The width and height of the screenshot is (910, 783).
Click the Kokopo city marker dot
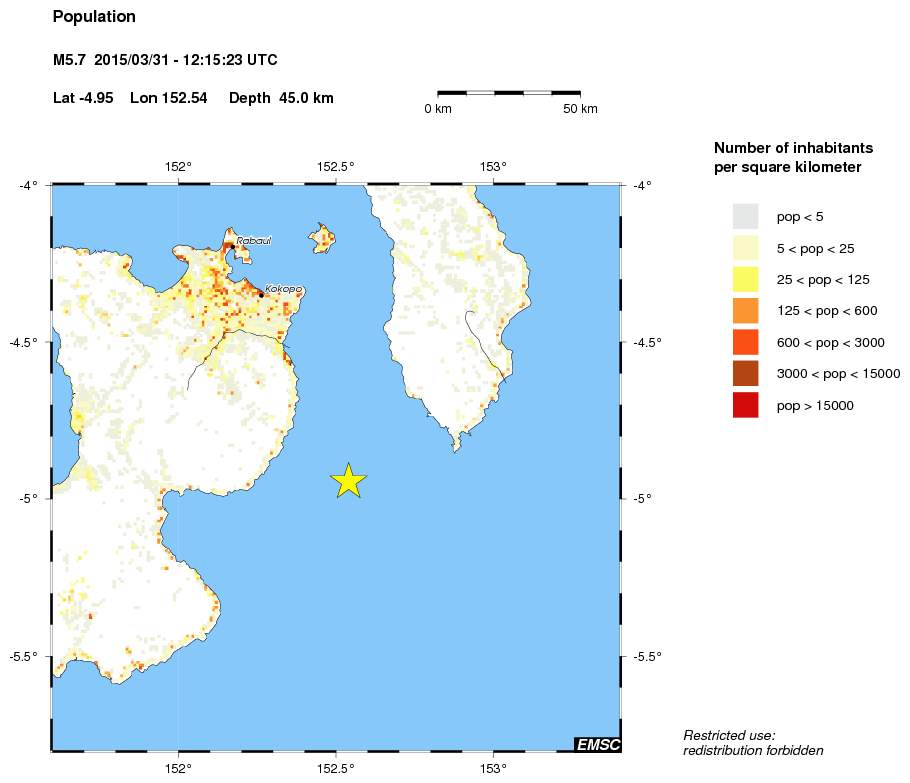coord(261,294)
